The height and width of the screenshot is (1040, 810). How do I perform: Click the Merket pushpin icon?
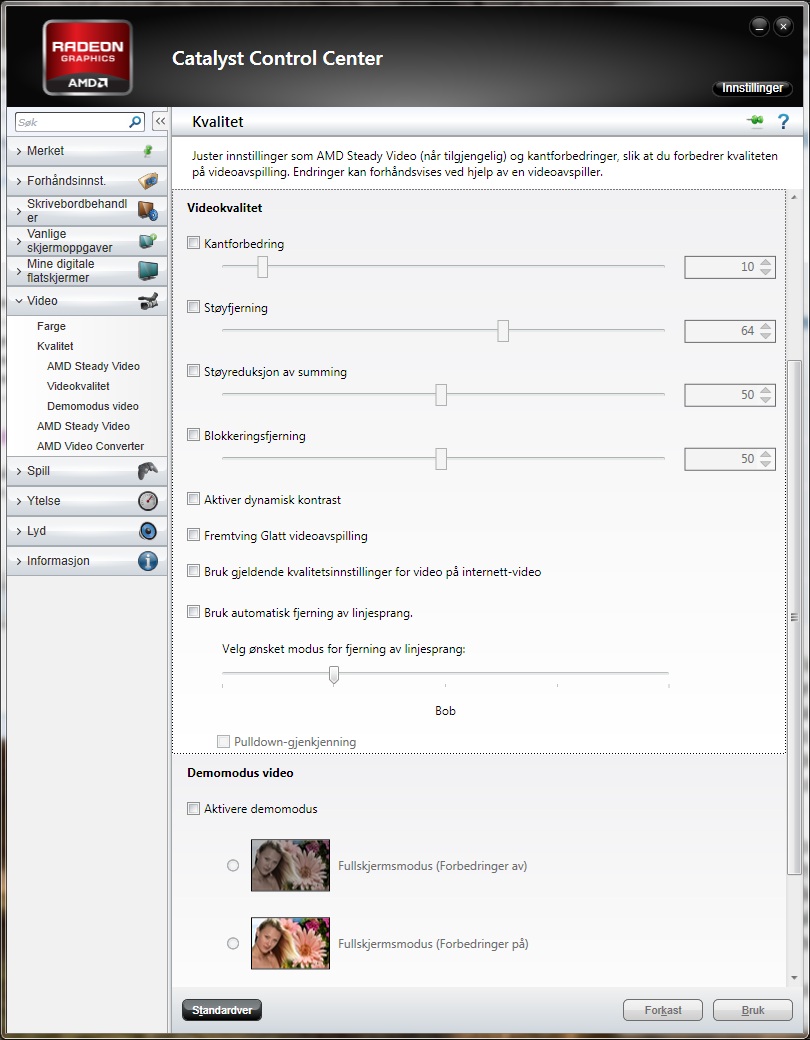[x=148, y=151]
